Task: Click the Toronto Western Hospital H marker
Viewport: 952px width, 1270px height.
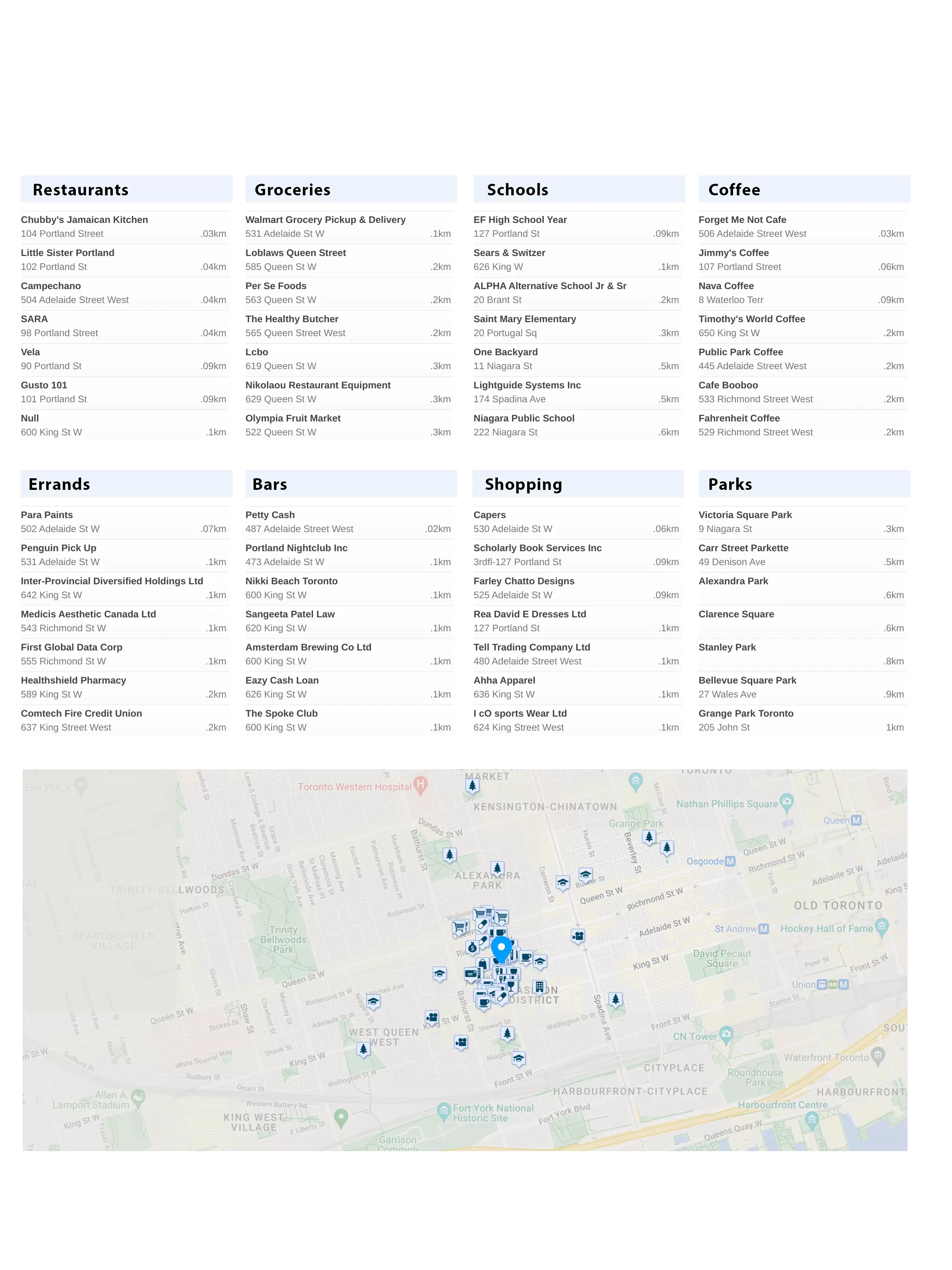Action: click(x=420, y=784)
